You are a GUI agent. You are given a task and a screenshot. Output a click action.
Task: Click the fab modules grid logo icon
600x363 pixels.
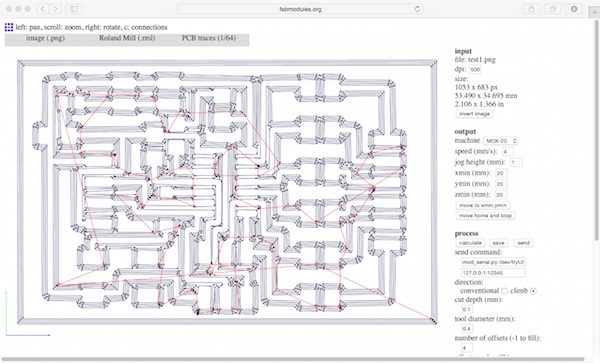(x=9, y=27)
